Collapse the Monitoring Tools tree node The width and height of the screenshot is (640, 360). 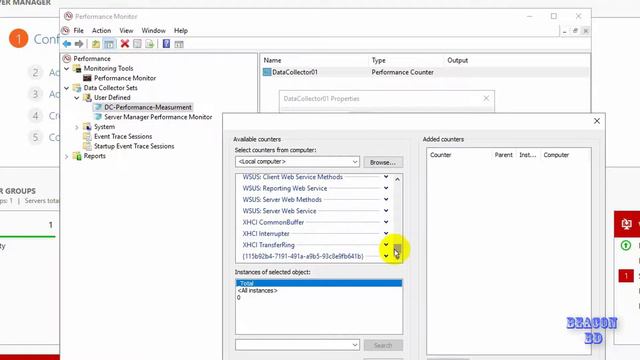[x=67, y=69]
